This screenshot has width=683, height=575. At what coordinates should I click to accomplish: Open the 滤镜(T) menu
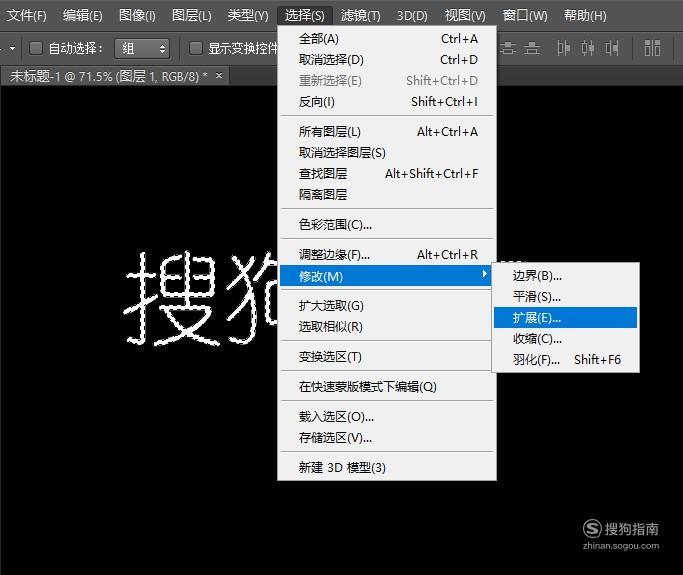click(x=360, y=16)
